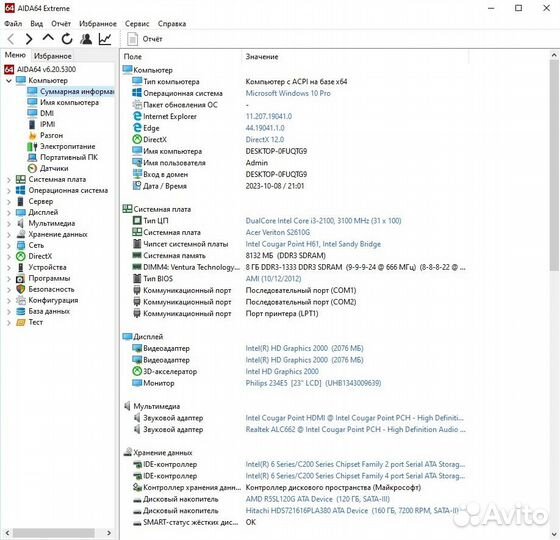
Task: Click the Отчёт report page icon
Action: click(132, 39)
